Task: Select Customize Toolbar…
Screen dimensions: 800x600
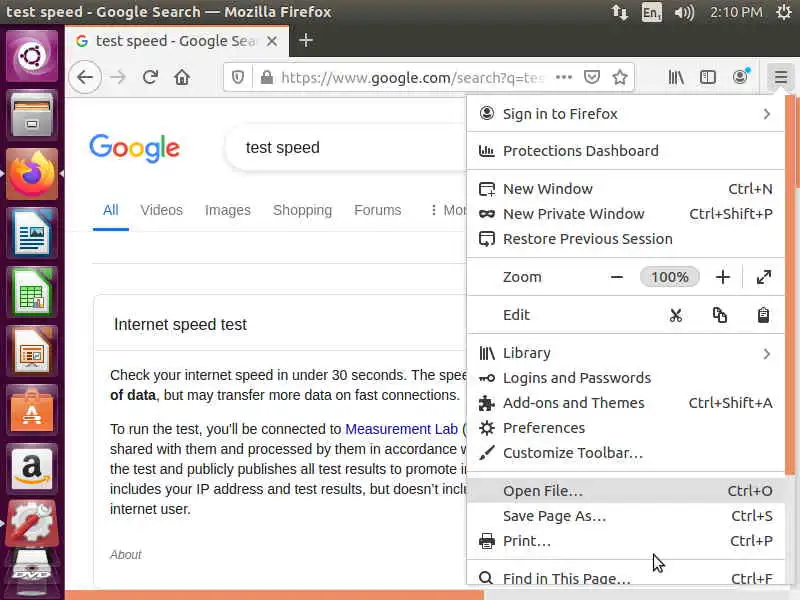Action: 626,453
